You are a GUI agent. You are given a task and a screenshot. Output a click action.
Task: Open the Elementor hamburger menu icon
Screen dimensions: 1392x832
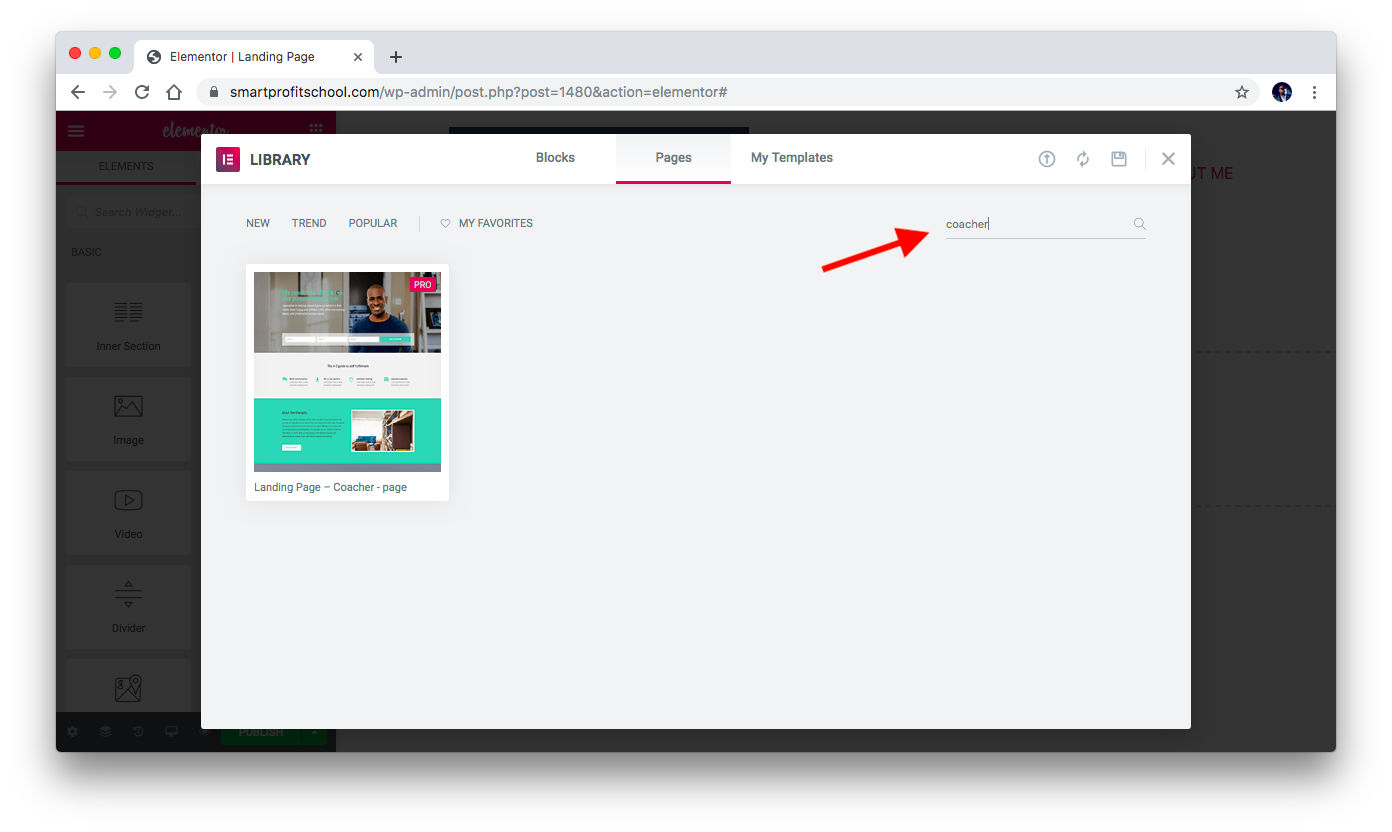point(76,131)
